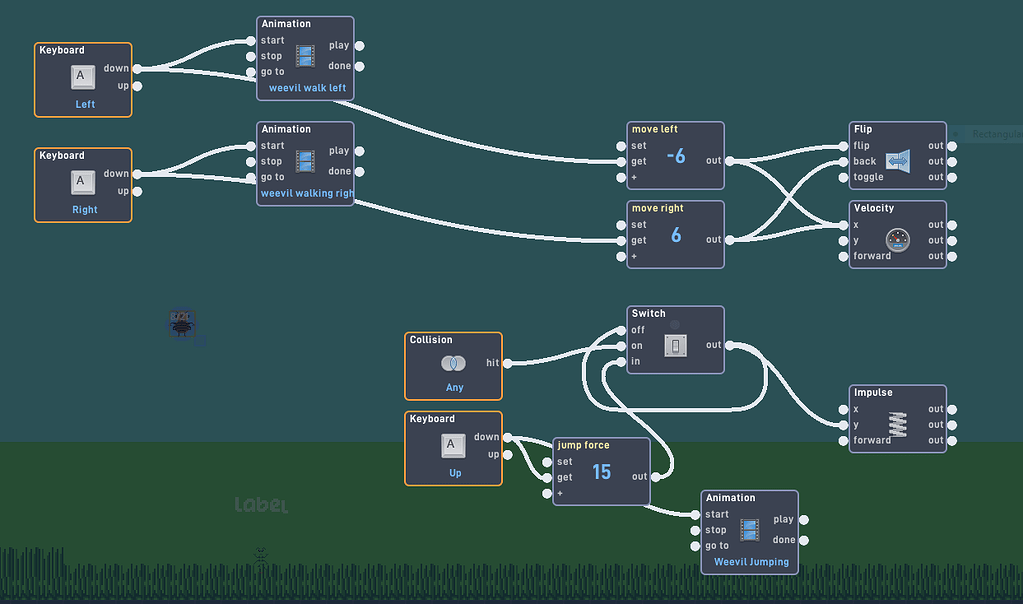
Task: Click the 'Up' key label in Keyboard node
Action: 455,474
